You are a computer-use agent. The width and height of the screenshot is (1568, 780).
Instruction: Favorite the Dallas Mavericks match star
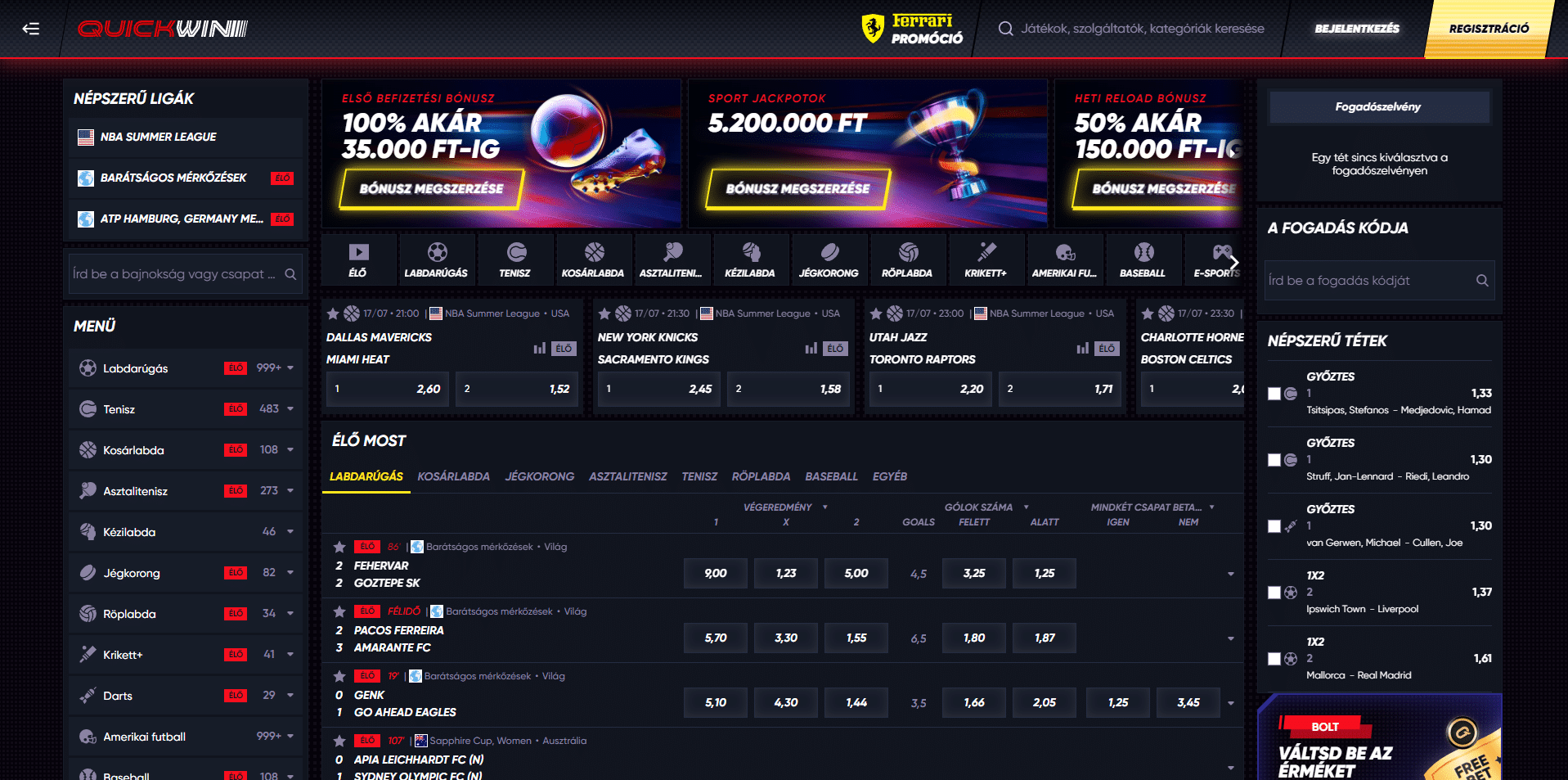coord(333,313)
